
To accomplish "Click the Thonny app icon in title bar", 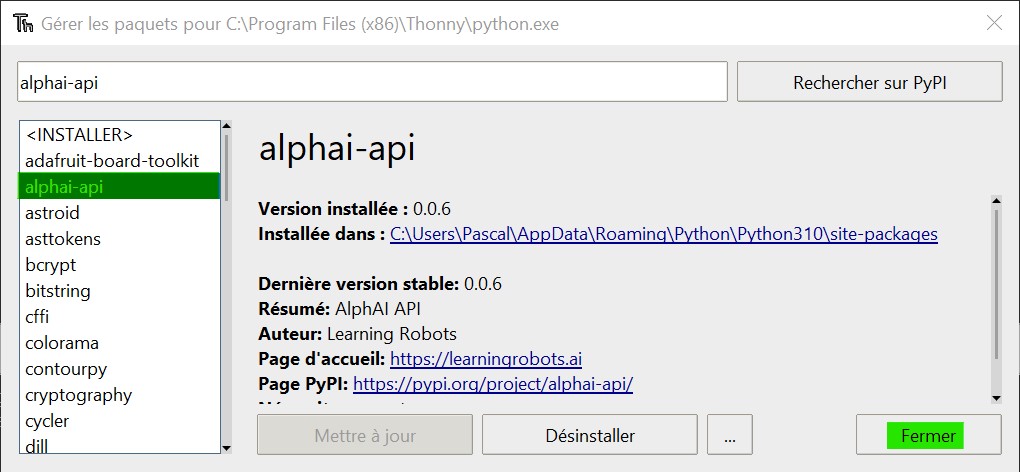I will 22,23.
